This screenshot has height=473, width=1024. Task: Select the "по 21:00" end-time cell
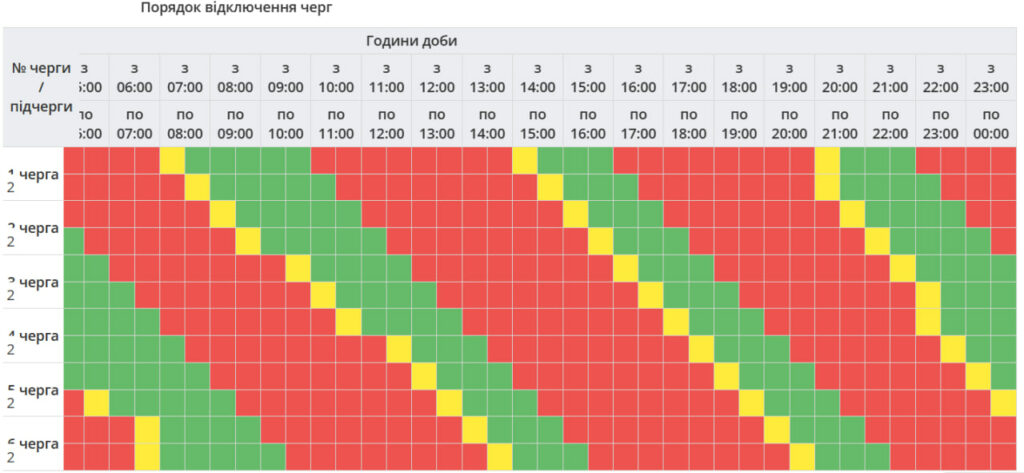tap(839, 124)
